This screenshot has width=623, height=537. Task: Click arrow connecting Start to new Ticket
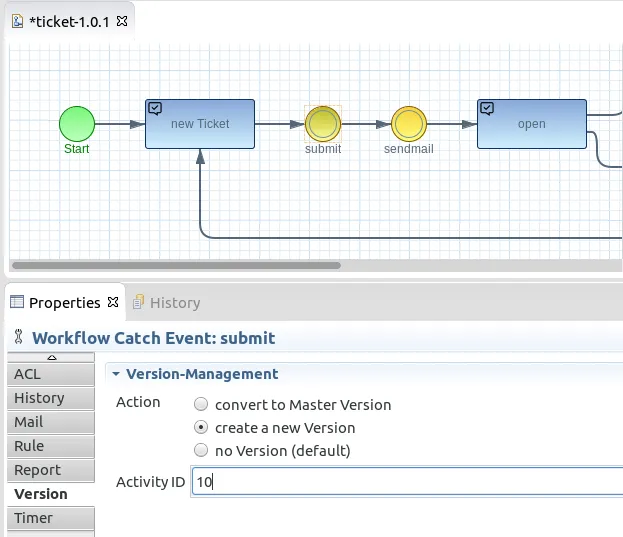point(120,124)
